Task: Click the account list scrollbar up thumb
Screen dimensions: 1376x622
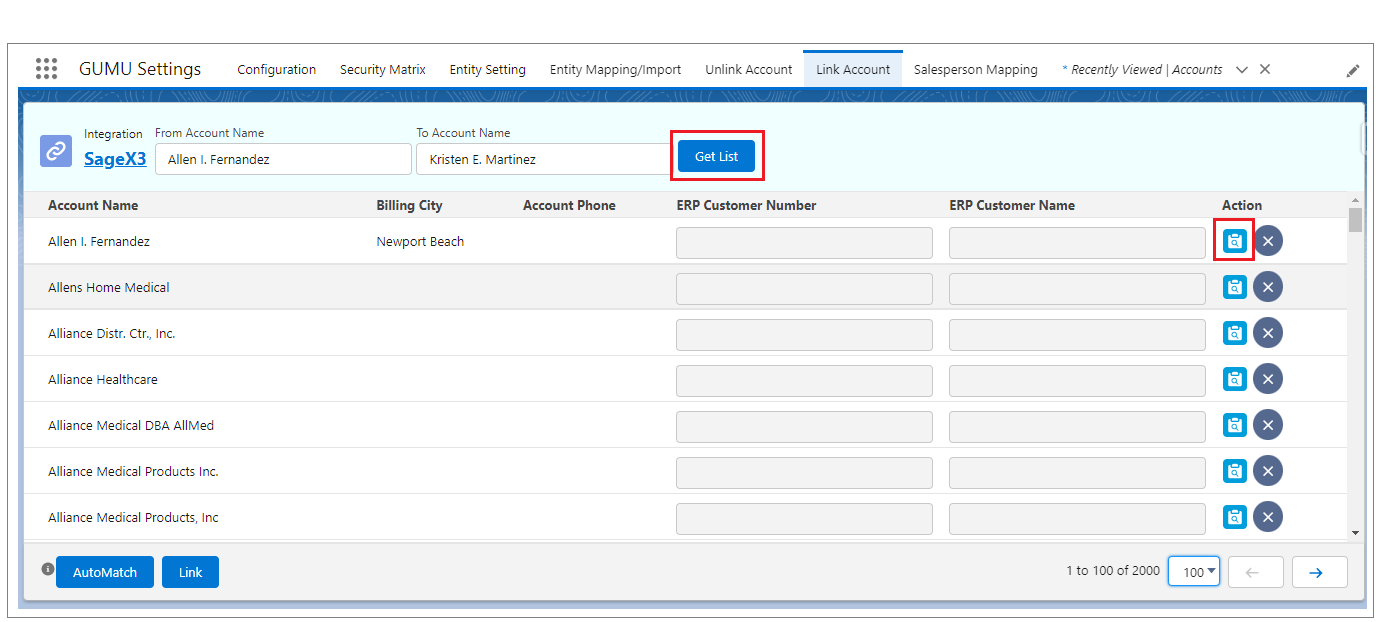Action: pos(1355,219)
